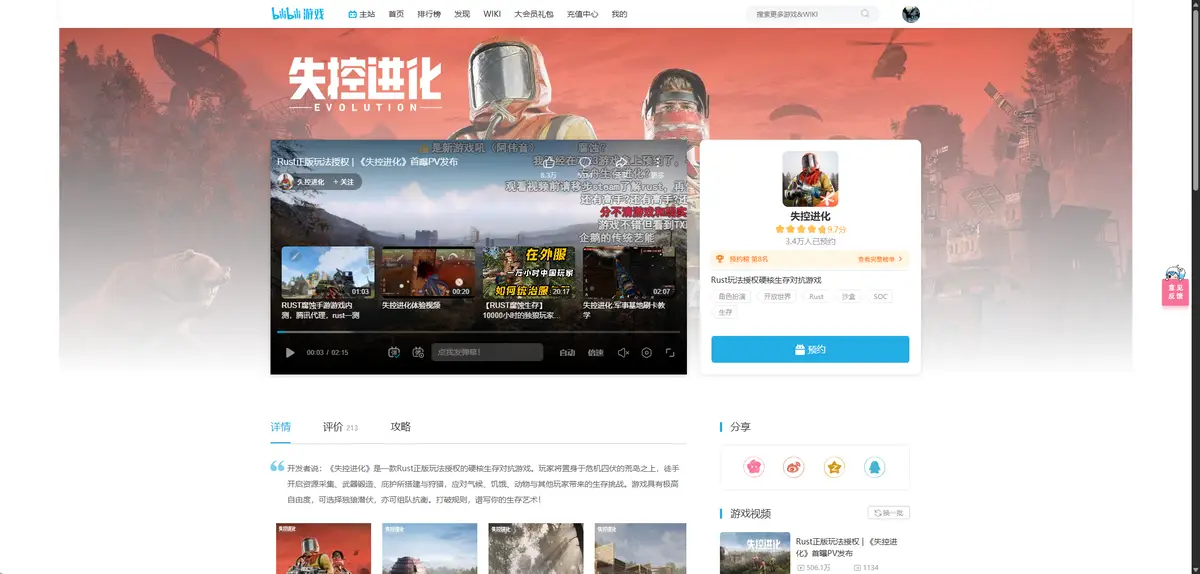1200x574 pixels.
Task: Switch to the 详情 tab
Action: tap(281, 427)
